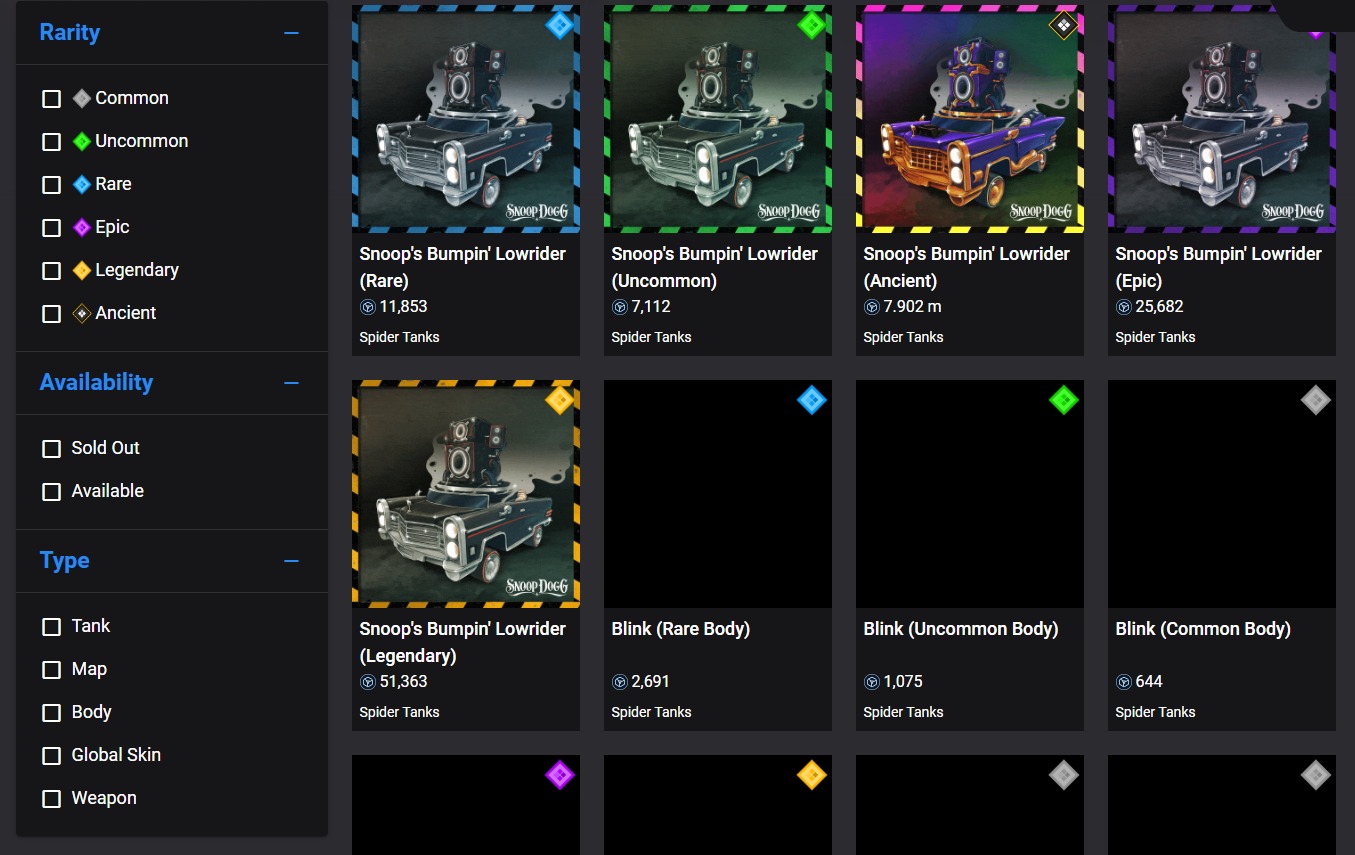Collapse the Rarity filter section
The width and height of the screenshot is (1355, 855).
coord(291,33)
